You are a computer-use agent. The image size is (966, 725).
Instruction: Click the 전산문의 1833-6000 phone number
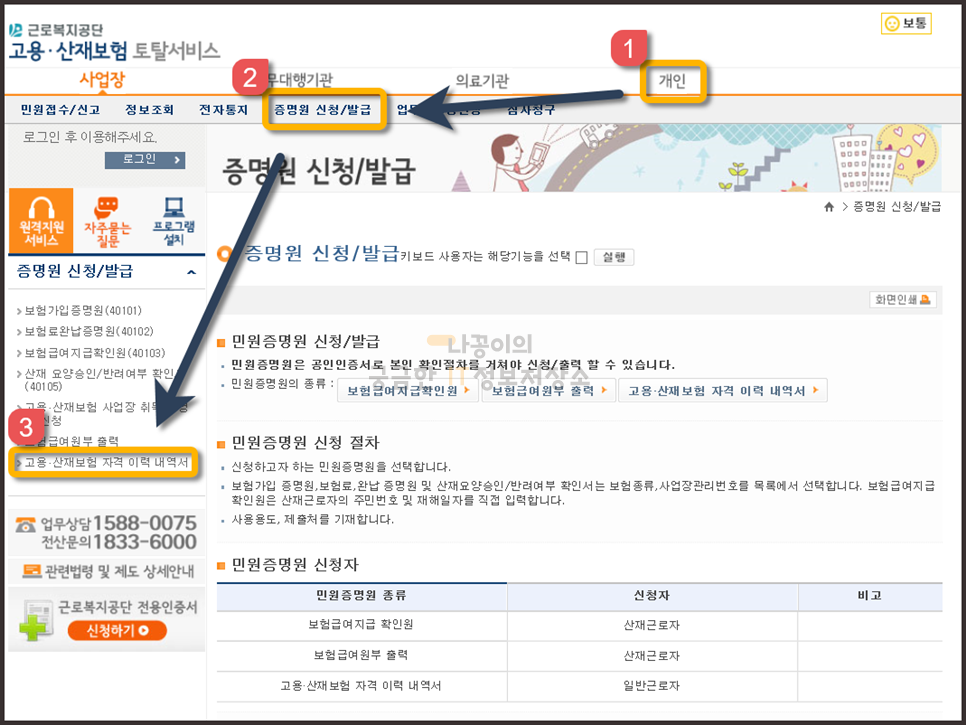118,542
